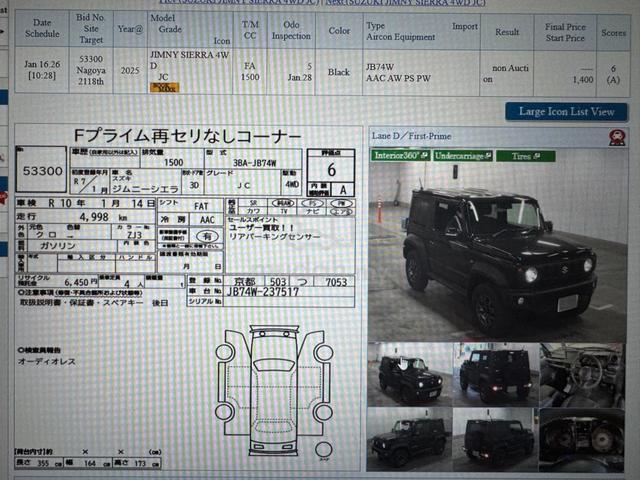The height and width of the screenshot is (480, 640).
Task: Open the Large Icon List View
Action: pyautogui.click(x=566, y=112)
